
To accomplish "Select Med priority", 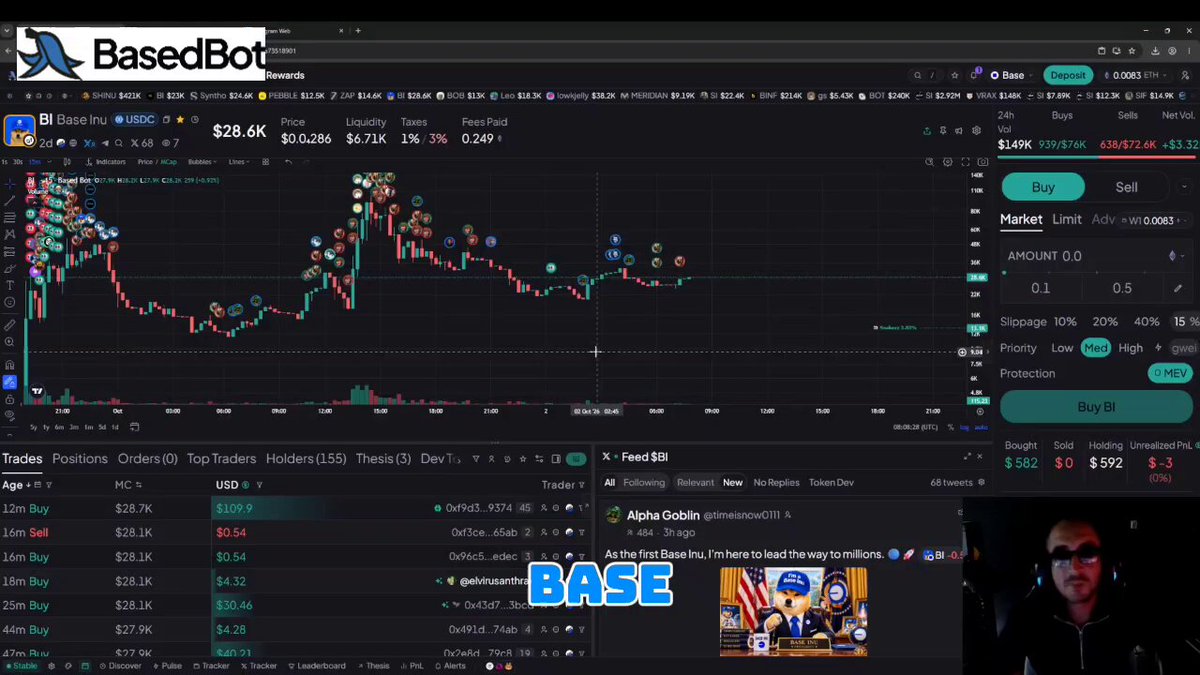I will click(x=1096, y=348).
